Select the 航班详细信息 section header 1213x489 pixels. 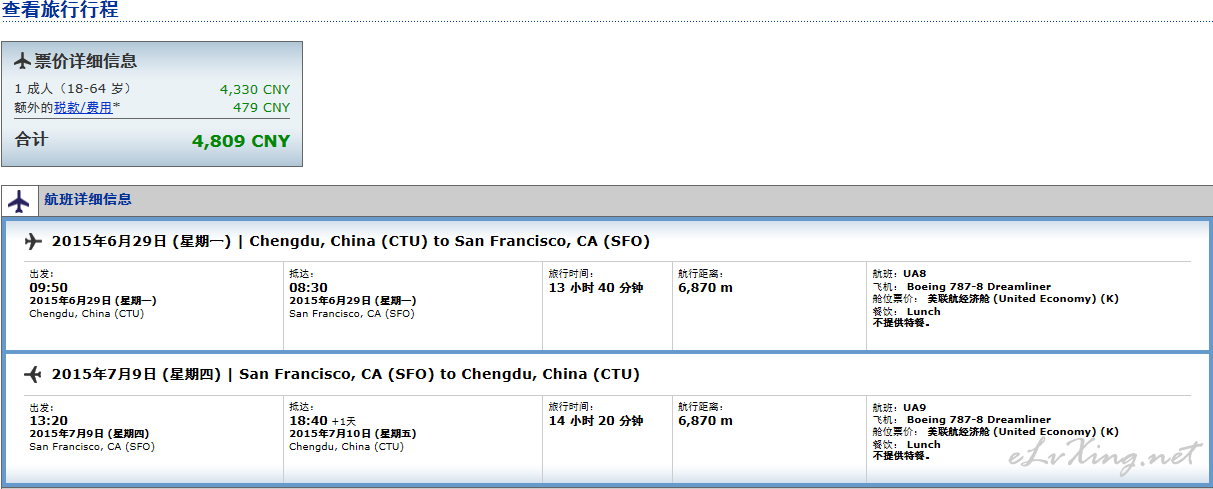pyautogui.click(x=88, y=199)
